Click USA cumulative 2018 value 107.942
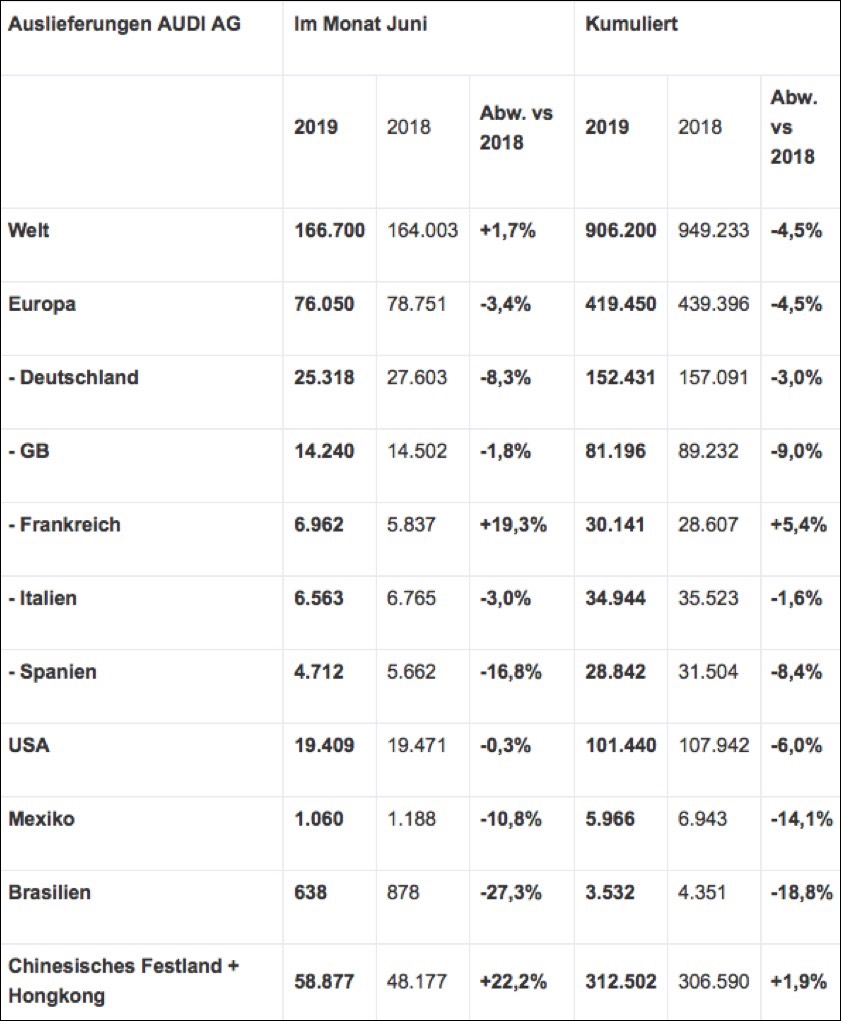This screenshot has width=841, height=1021. pyautogui.click(x=714, y=746)
